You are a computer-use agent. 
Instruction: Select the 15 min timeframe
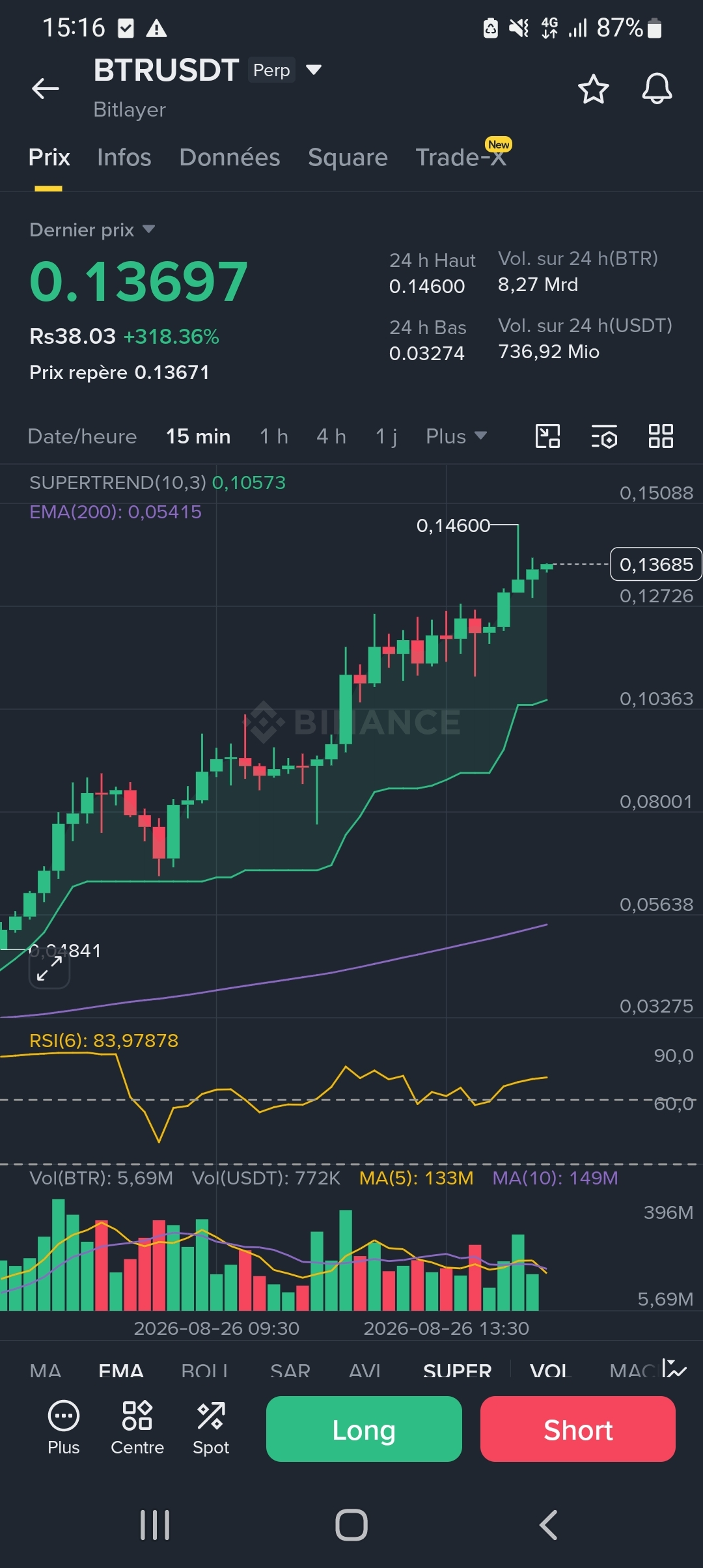(198, 436)
